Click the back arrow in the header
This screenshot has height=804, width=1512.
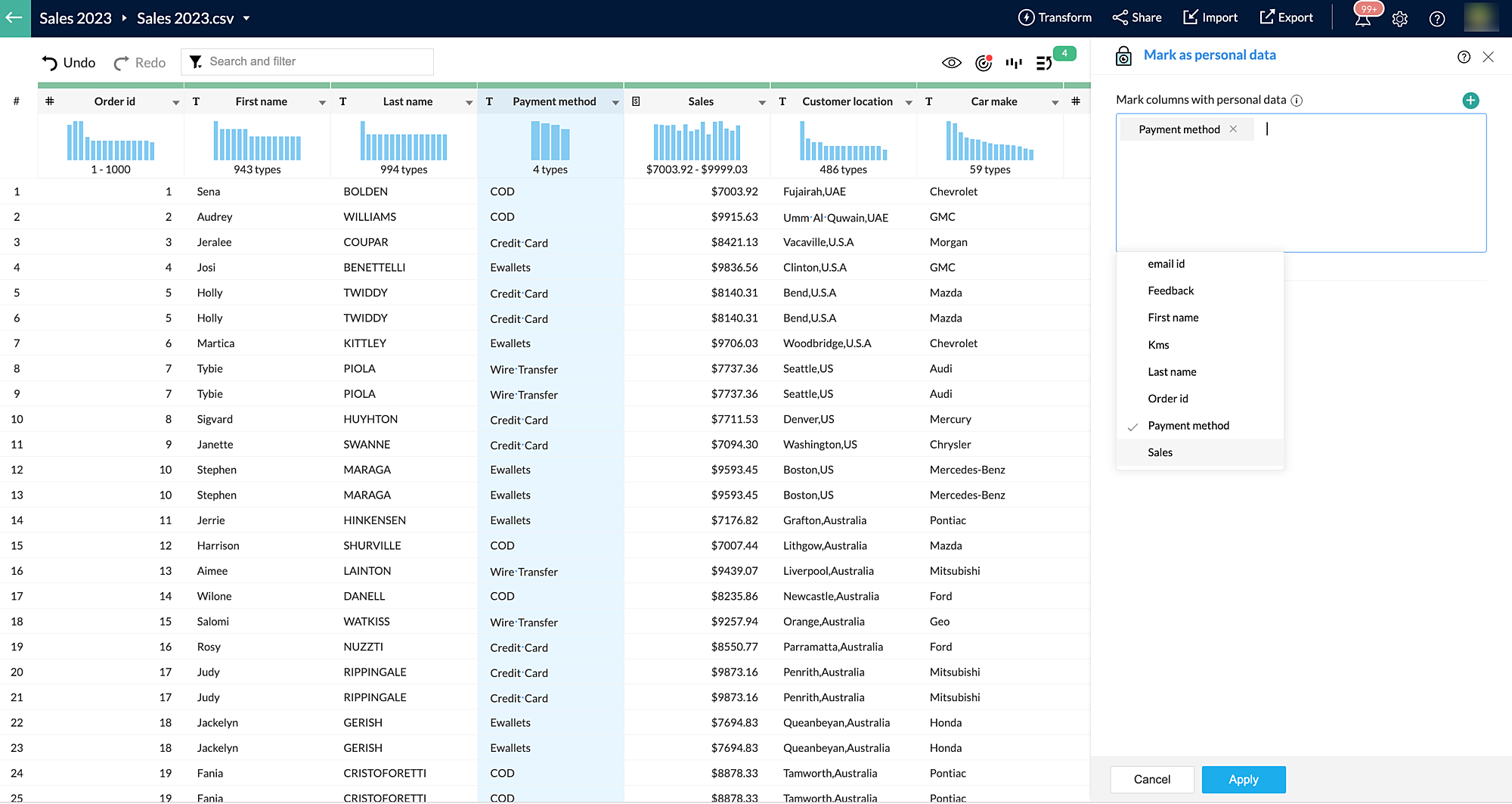pyautogui.click(x=14, y=18)
